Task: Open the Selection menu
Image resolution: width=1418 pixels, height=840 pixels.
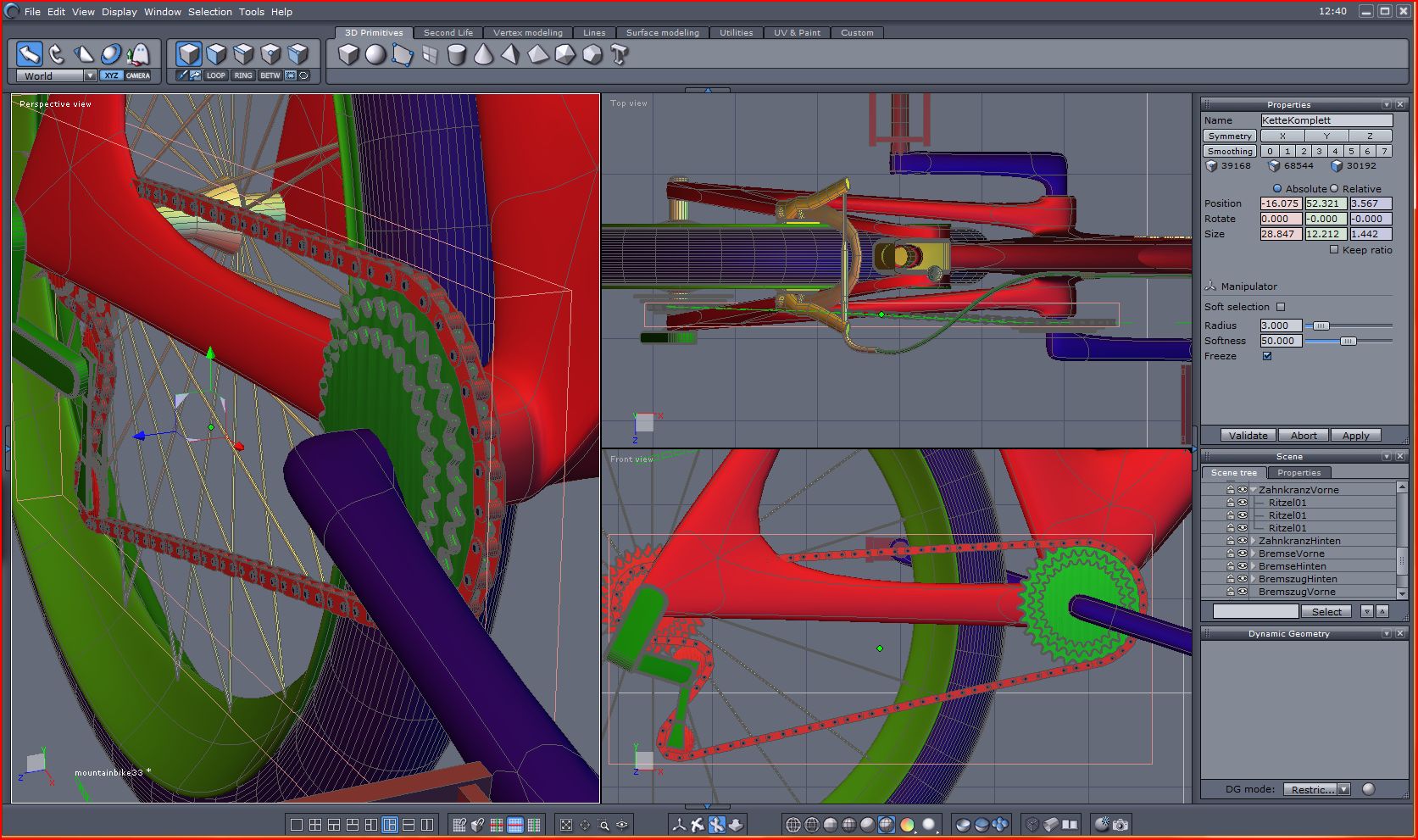Action: tap(209, 12)
